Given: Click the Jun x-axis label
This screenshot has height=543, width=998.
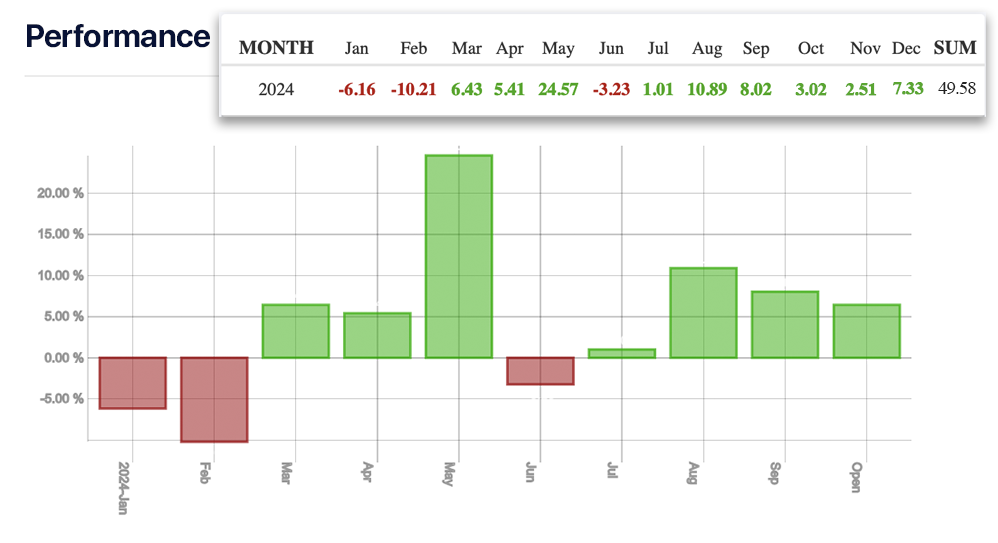Looking at the screenshot, I should point(531,472).
